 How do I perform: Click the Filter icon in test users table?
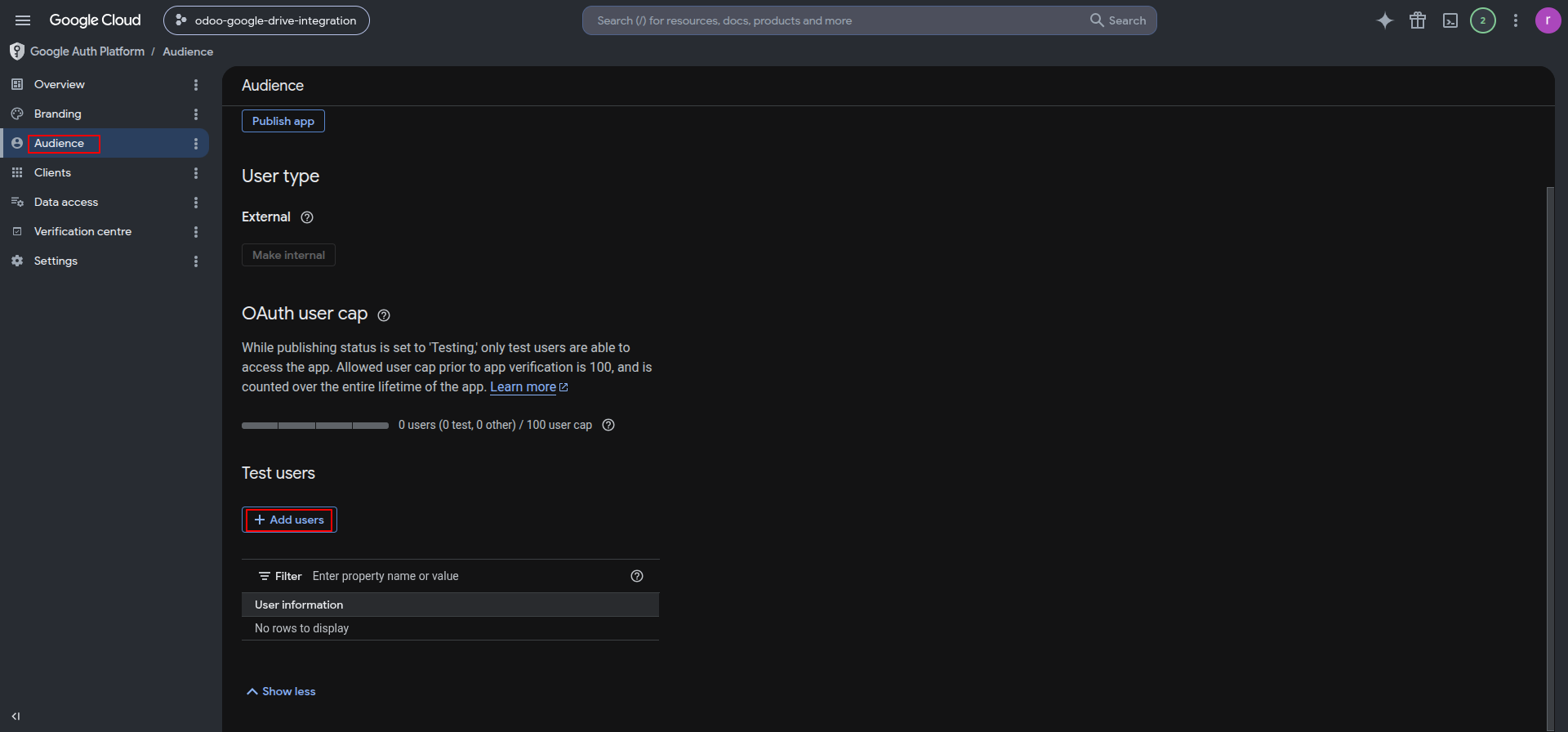click(x=265, y=576)
